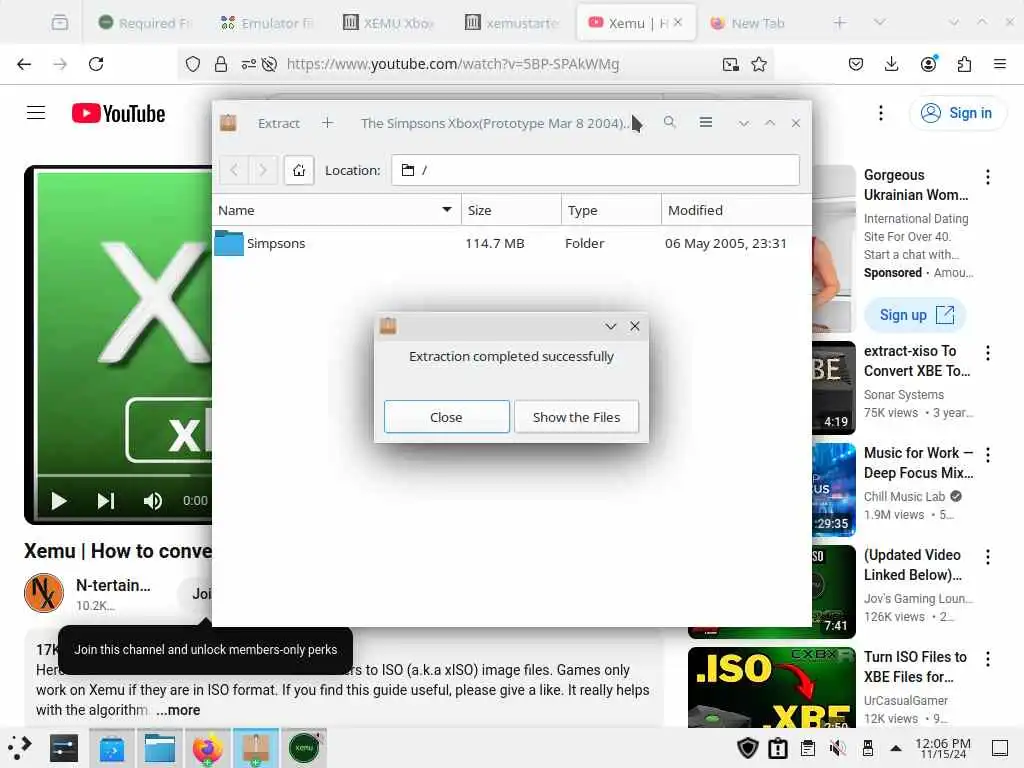This screenshot has height=768, width=1024.
Task: Go to home location in archive manager
Action: (298, 170)
